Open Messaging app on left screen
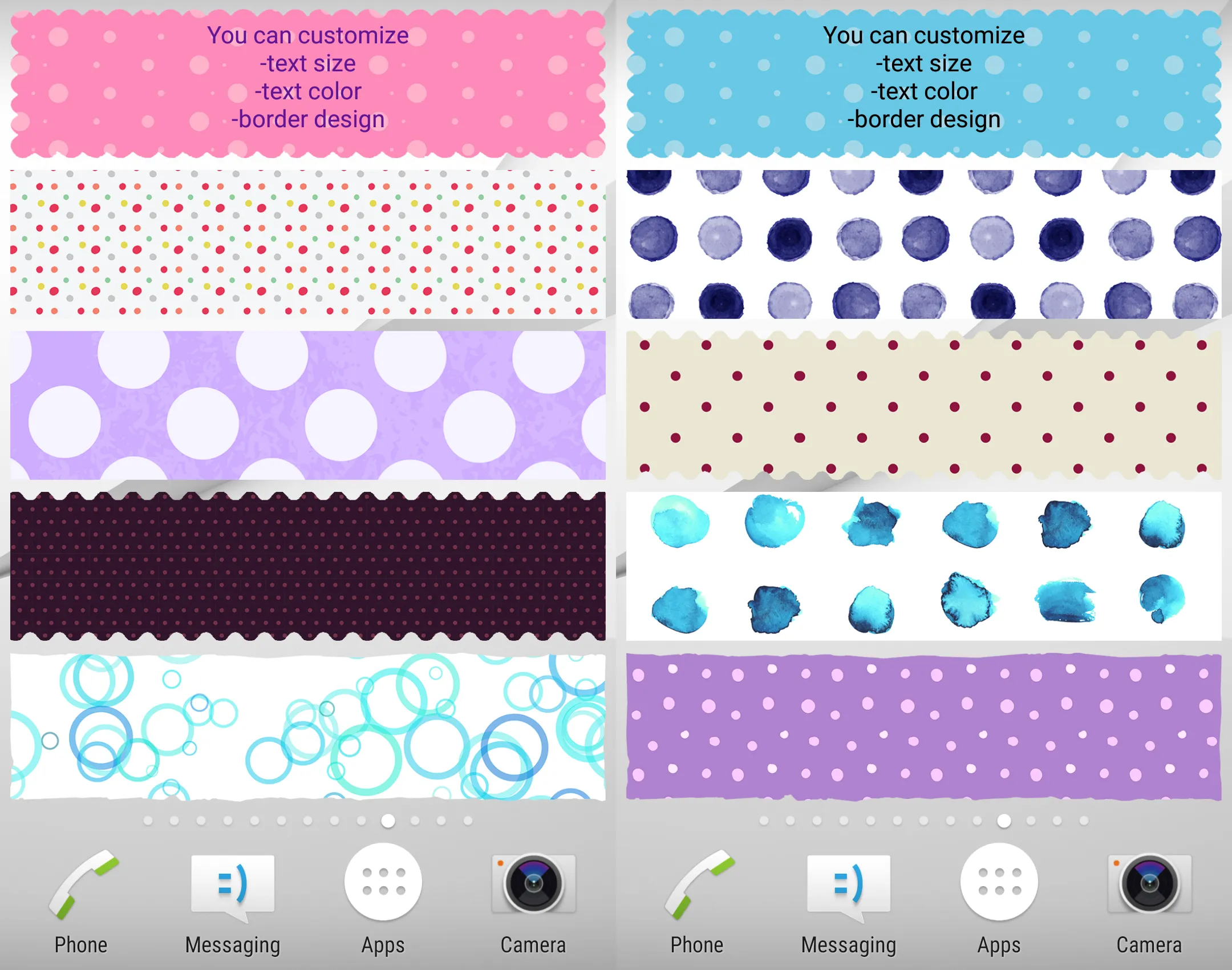This screenshot has height=970, width=1232. click(232, 897)
